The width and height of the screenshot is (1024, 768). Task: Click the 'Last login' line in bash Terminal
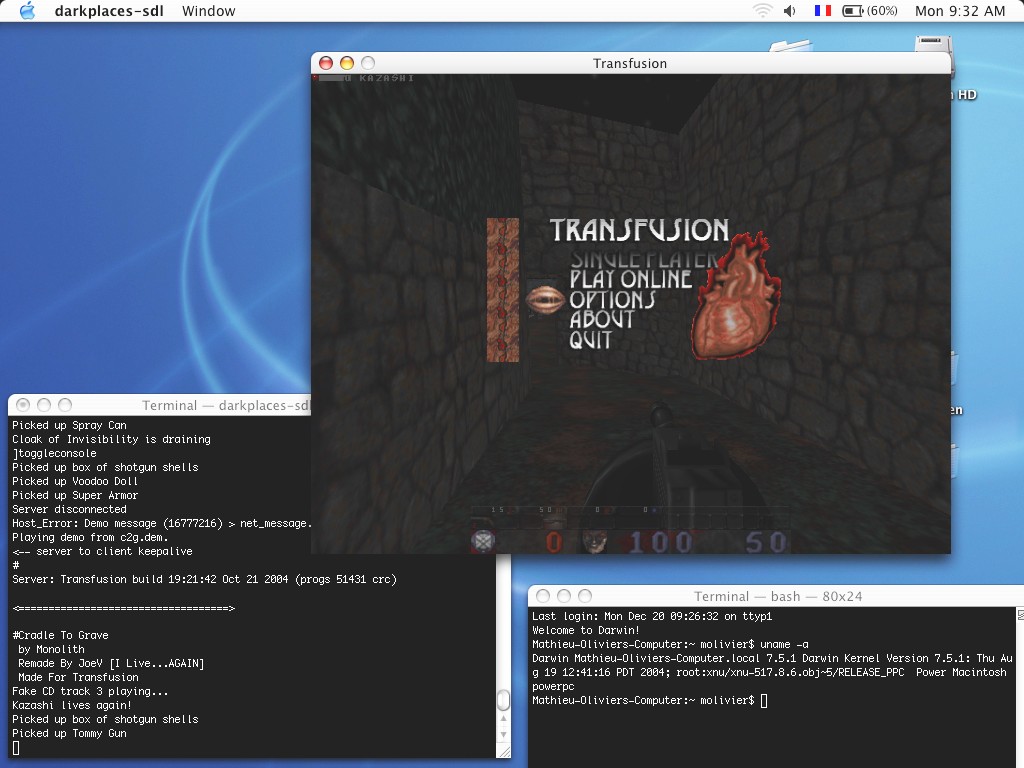652,616
